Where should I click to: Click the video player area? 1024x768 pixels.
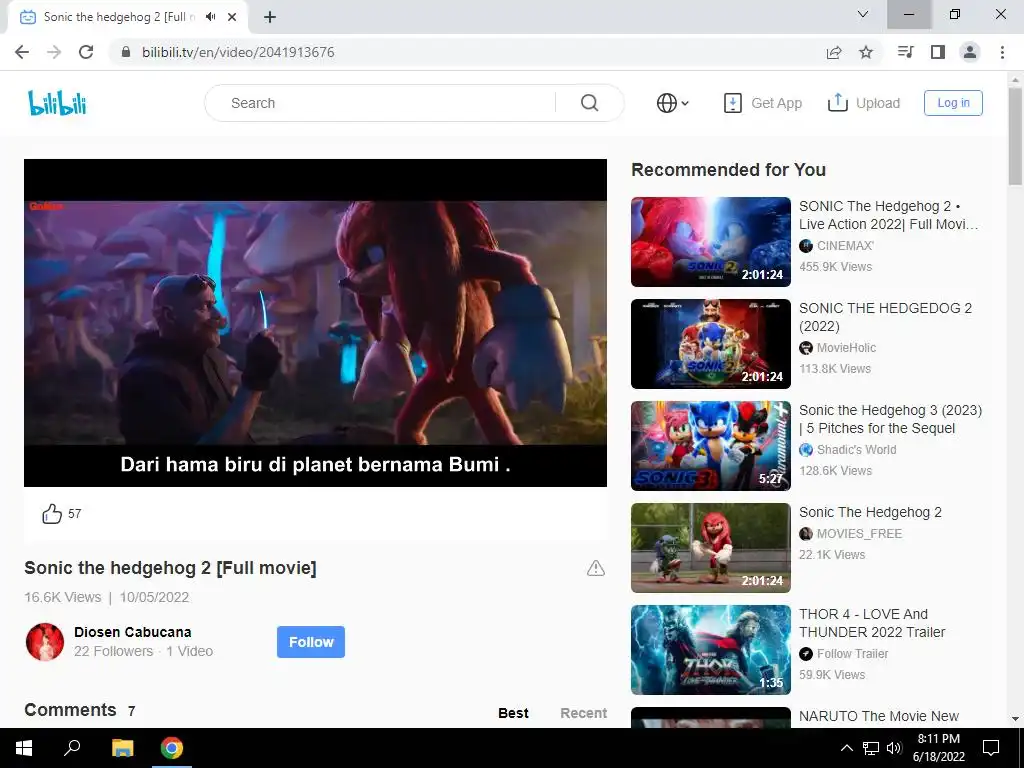(x=315, y=323)
